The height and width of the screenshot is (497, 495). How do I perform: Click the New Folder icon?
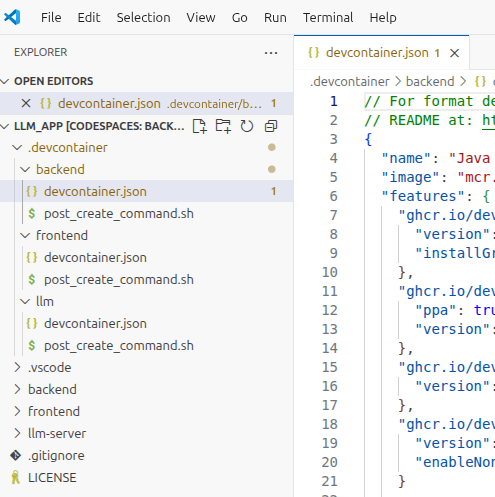[223, 126]
